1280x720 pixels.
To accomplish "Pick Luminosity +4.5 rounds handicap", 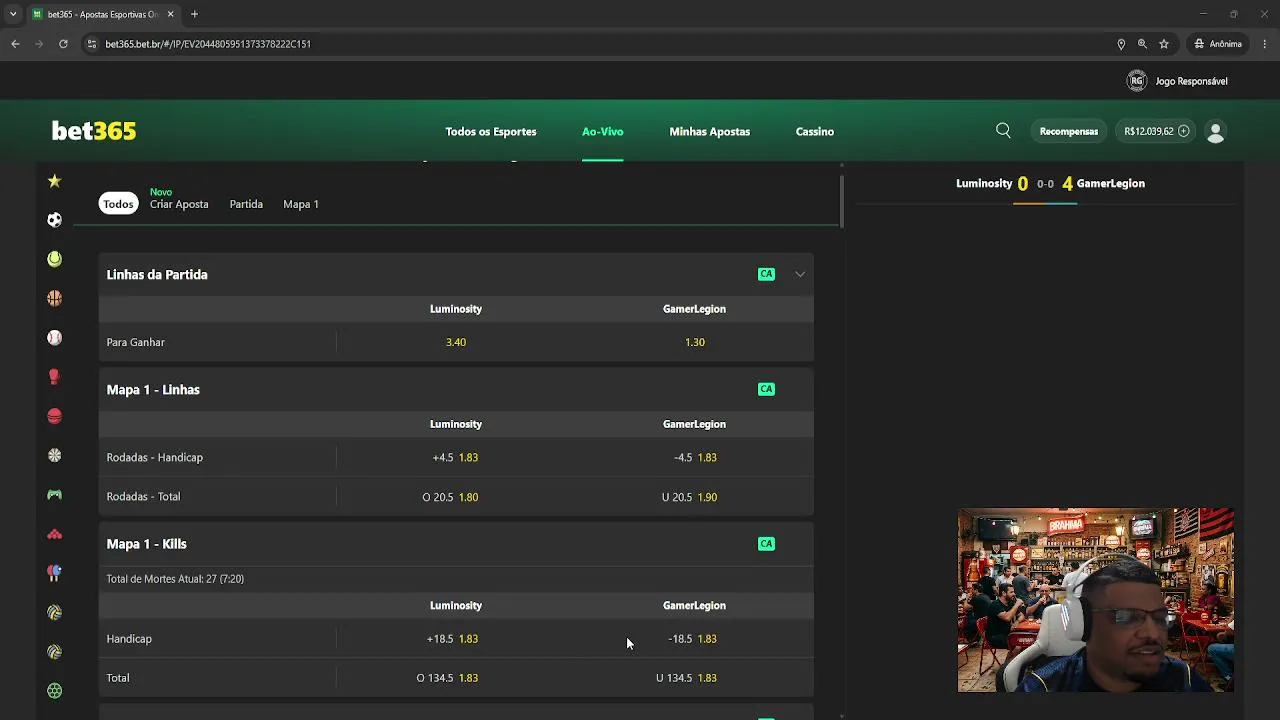I will coord(456,457).
